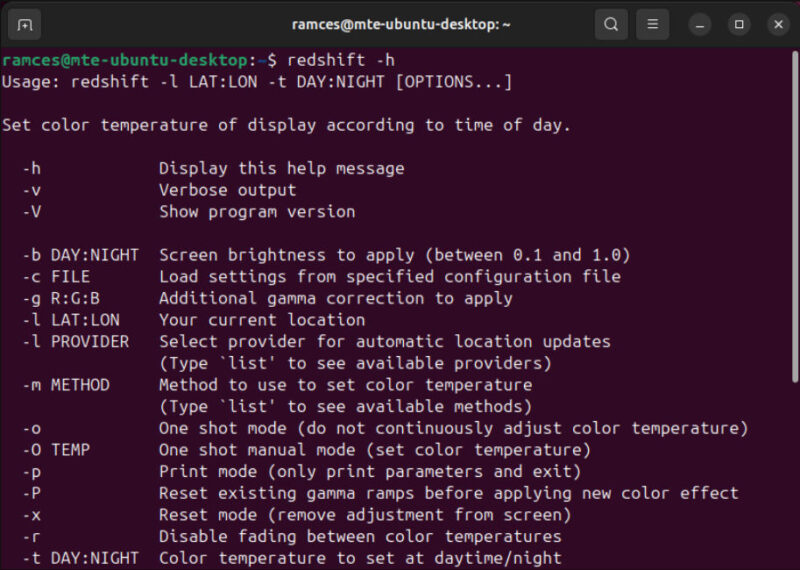This screenshot has height=570, width=800.
Task: Click 'Verbose output' text
Action: (x=228, y=190)
